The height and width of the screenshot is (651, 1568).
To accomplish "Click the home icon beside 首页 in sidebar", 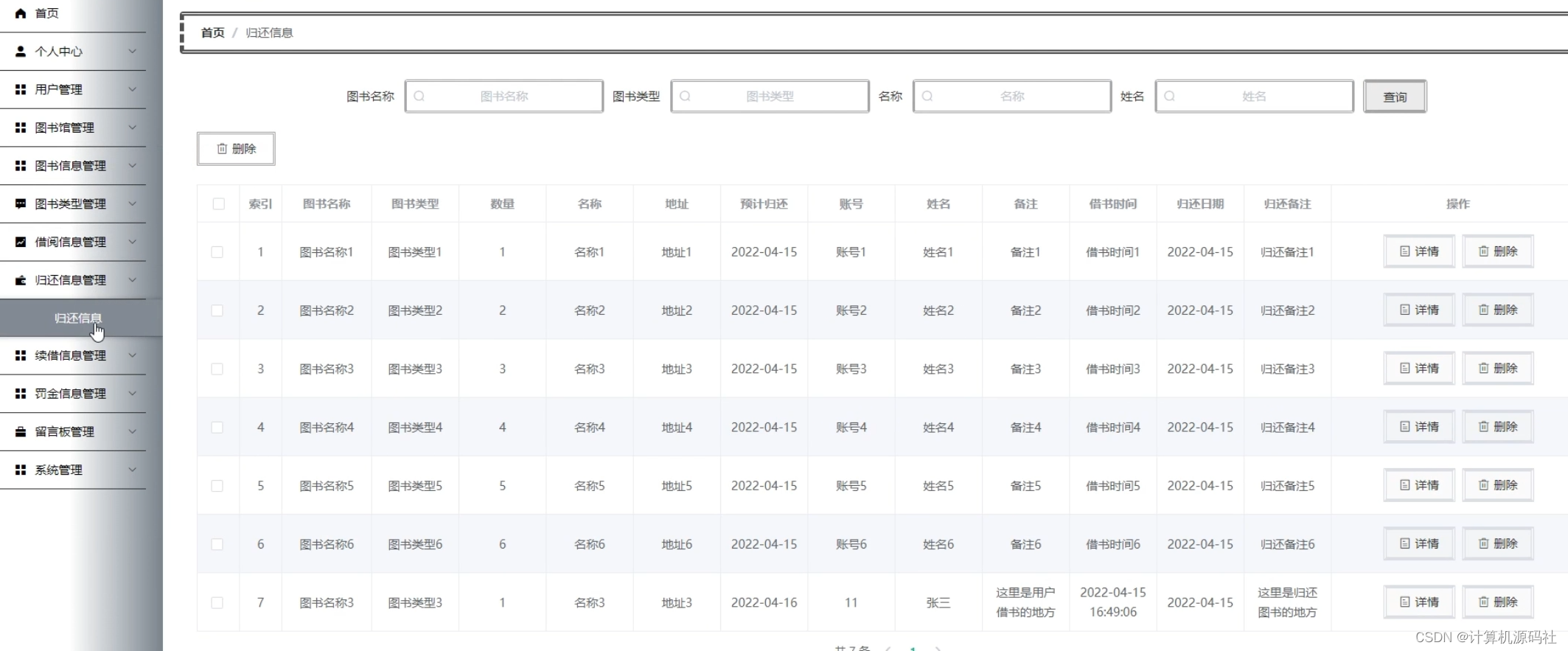I will pos(21,13).
